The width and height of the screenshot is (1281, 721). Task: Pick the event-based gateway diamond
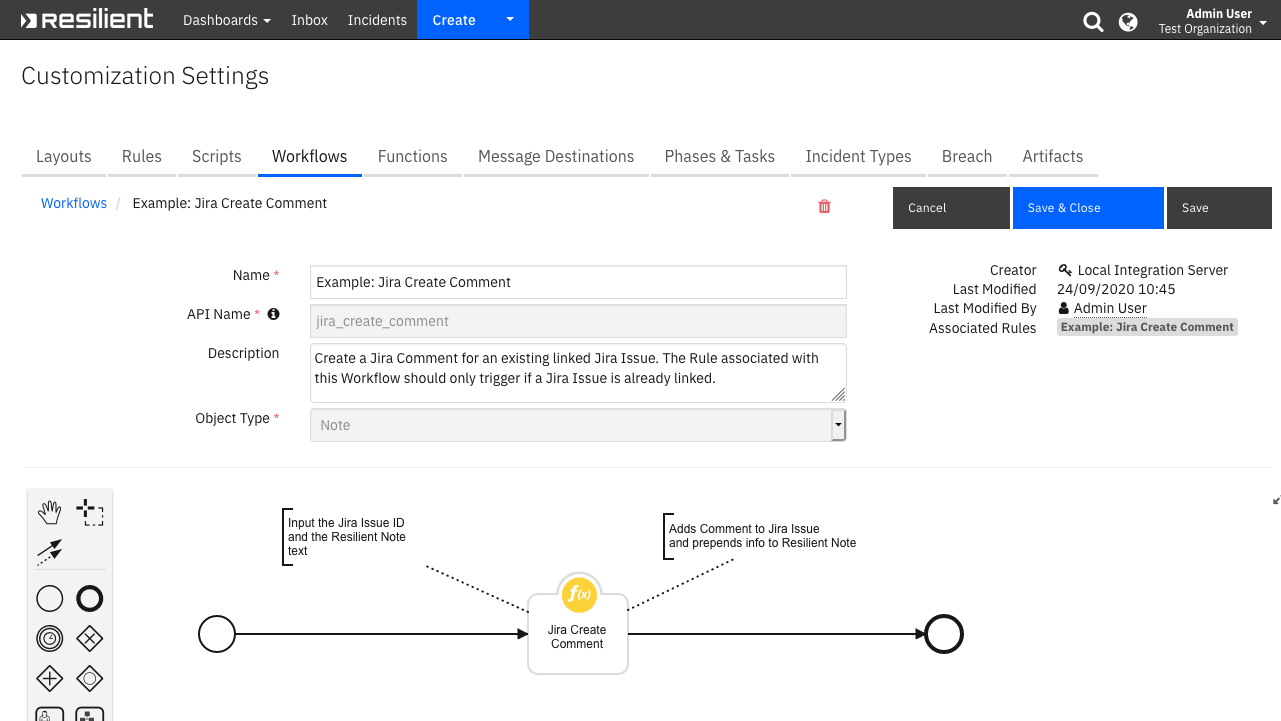click(90, 679)
